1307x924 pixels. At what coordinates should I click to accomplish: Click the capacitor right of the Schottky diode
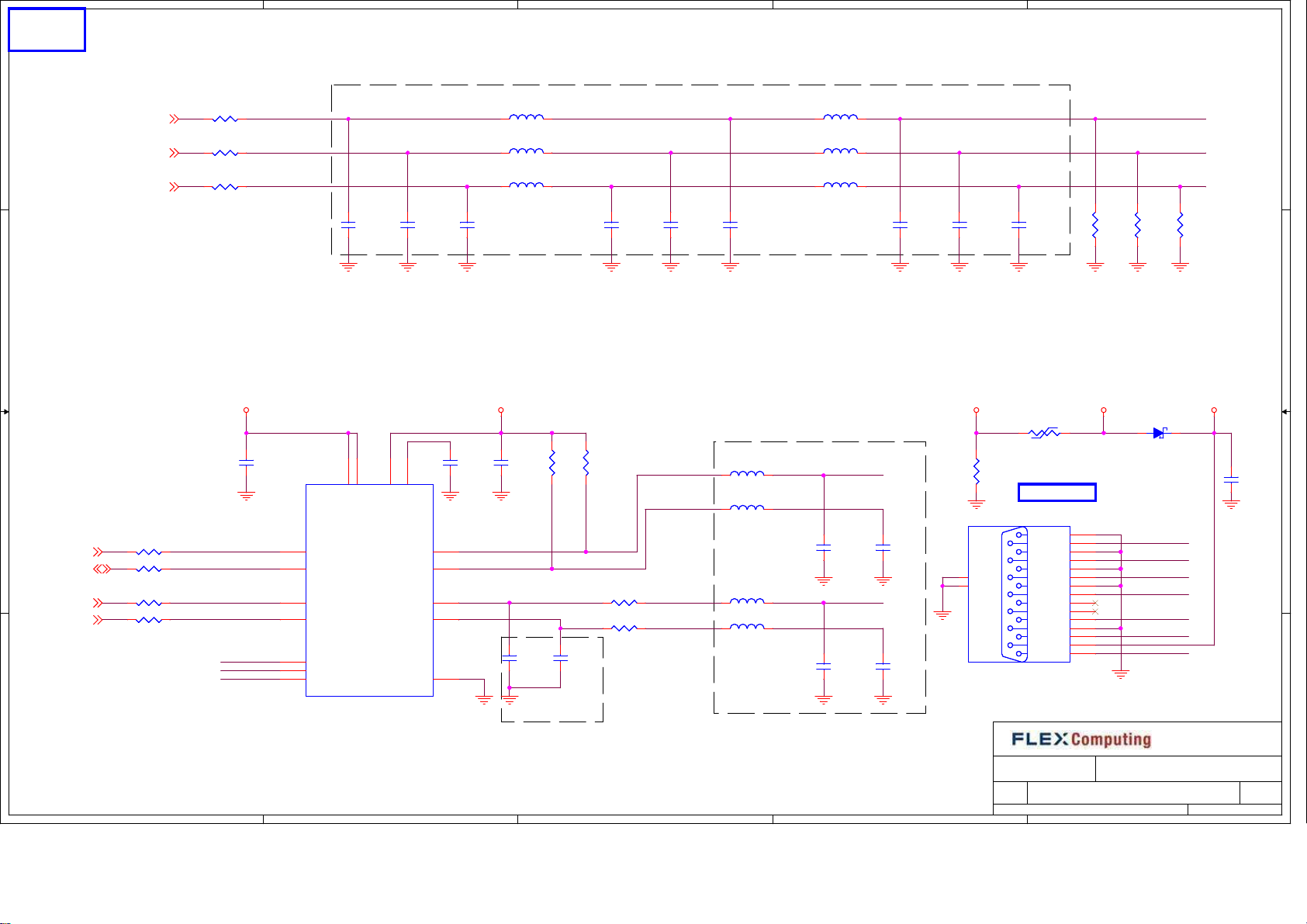coord(1231,480)
